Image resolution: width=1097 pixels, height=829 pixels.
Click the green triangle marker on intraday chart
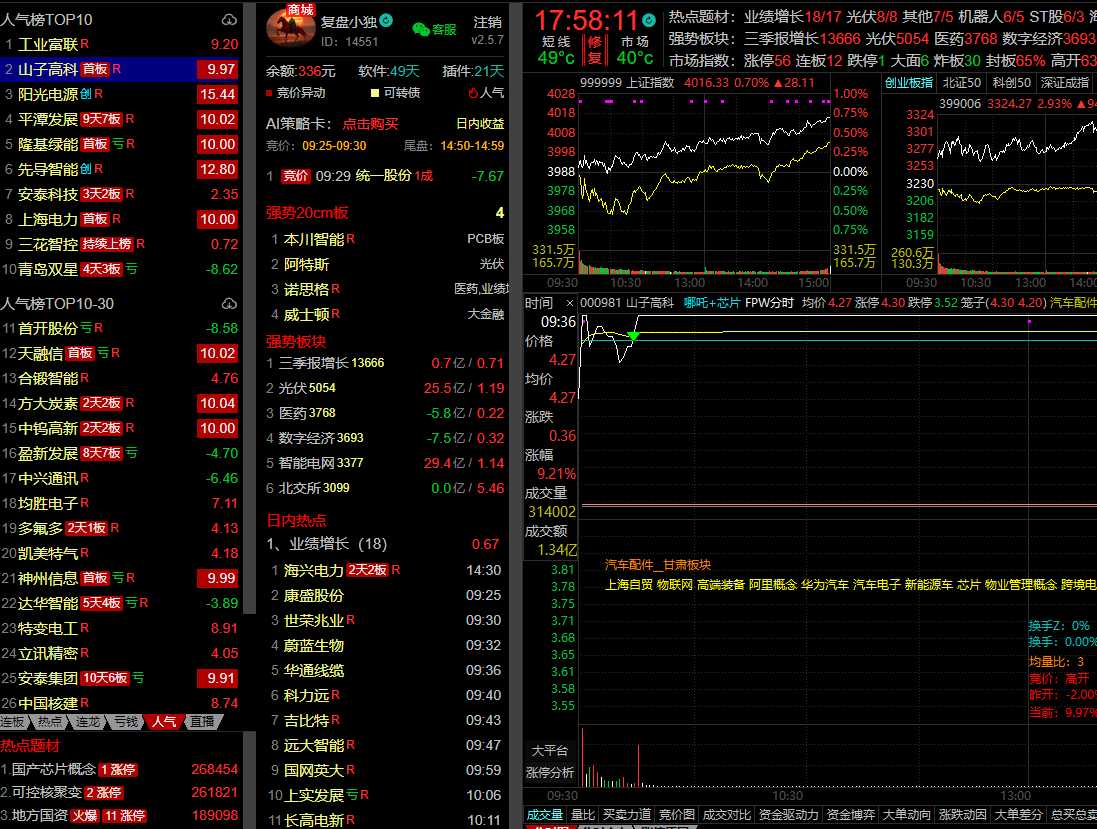633,336
